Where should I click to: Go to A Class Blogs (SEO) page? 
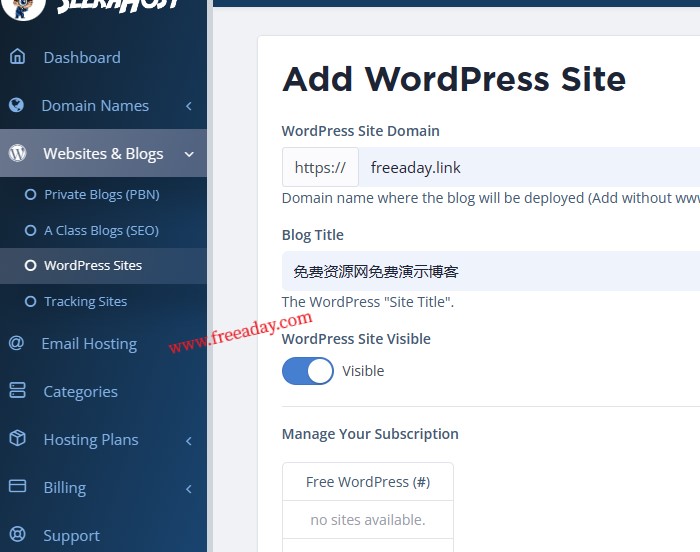pos(103,230)
